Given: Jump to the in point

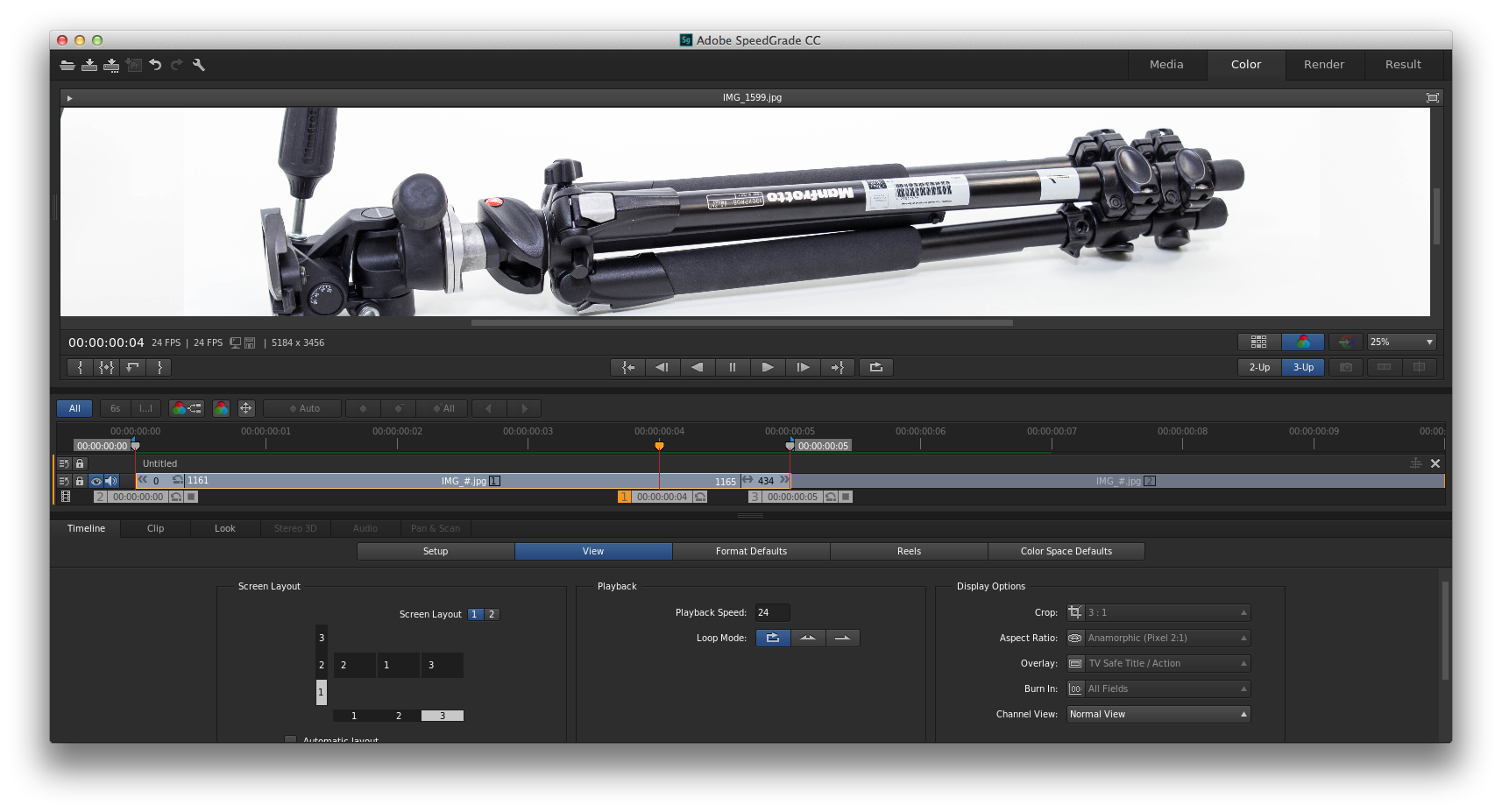Looking at the screenshot, I should click(x=627, y=367).
